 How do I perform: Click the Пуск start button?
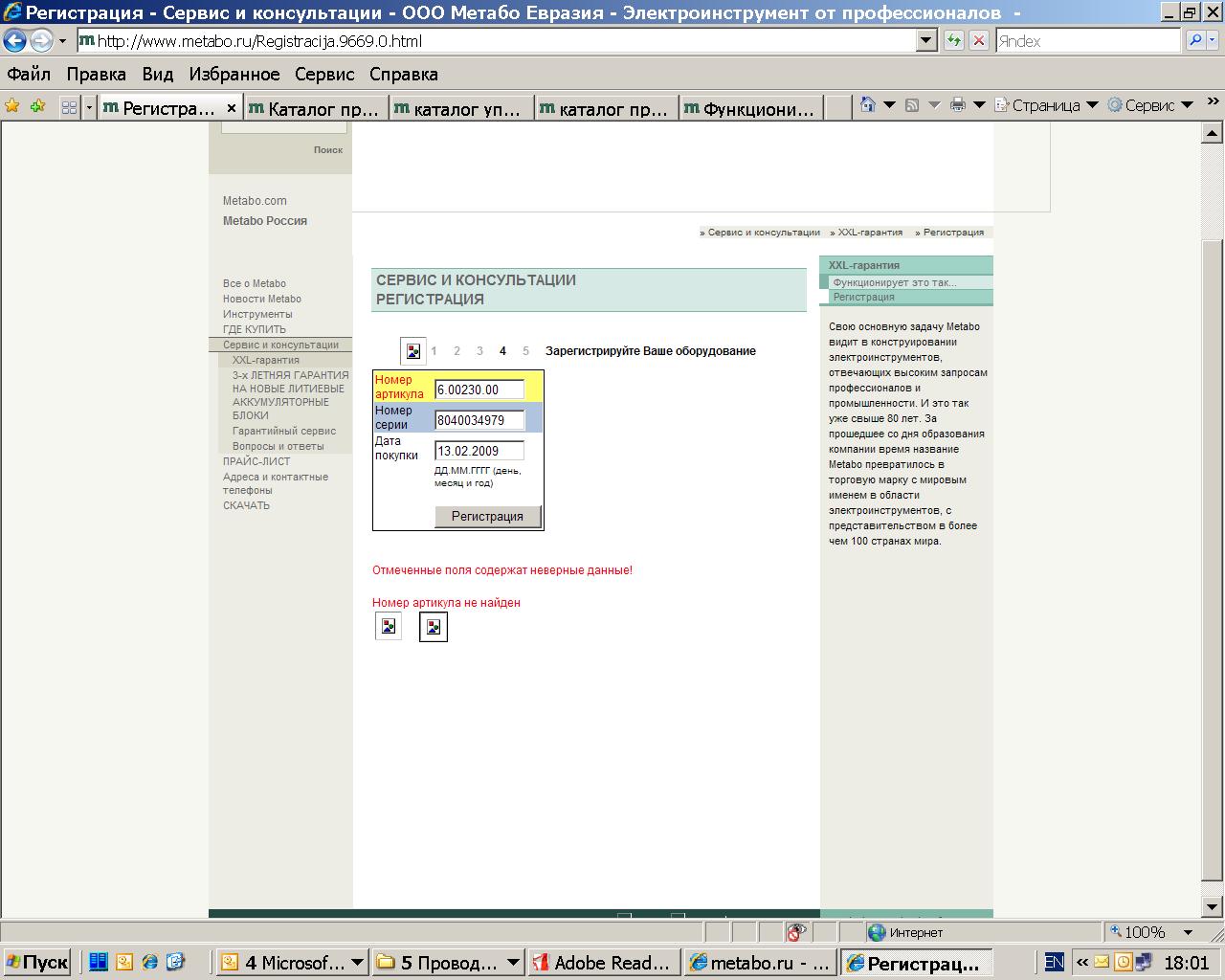click(36, 963)
